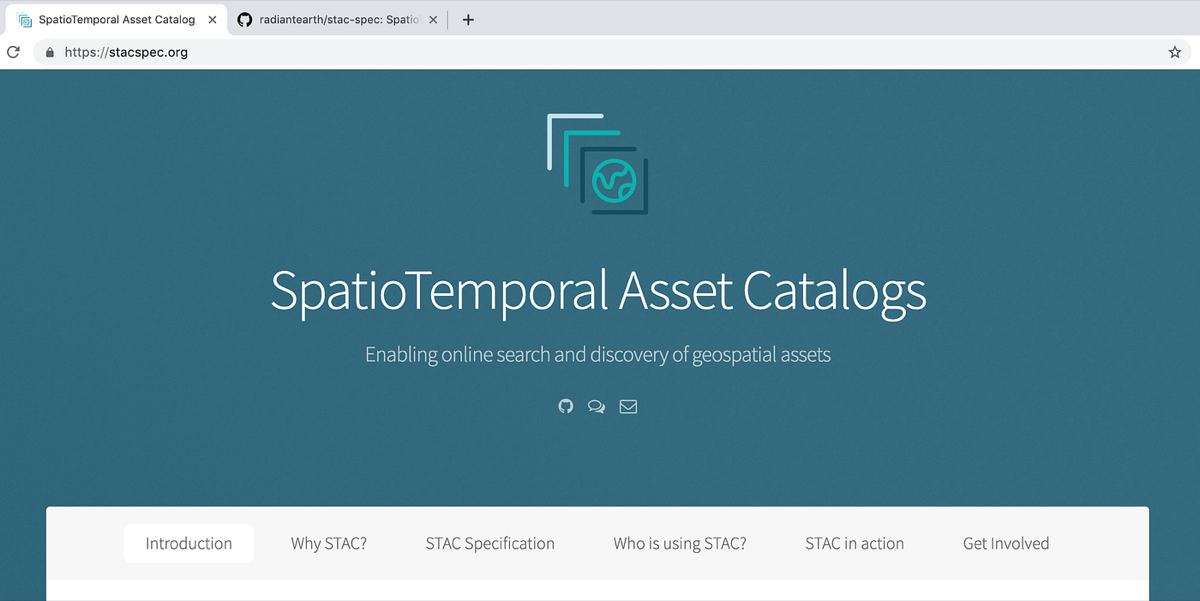Bookmark this page with the star icon
The width and height of the screenshot is (1200, 601).
point(1175,52)
